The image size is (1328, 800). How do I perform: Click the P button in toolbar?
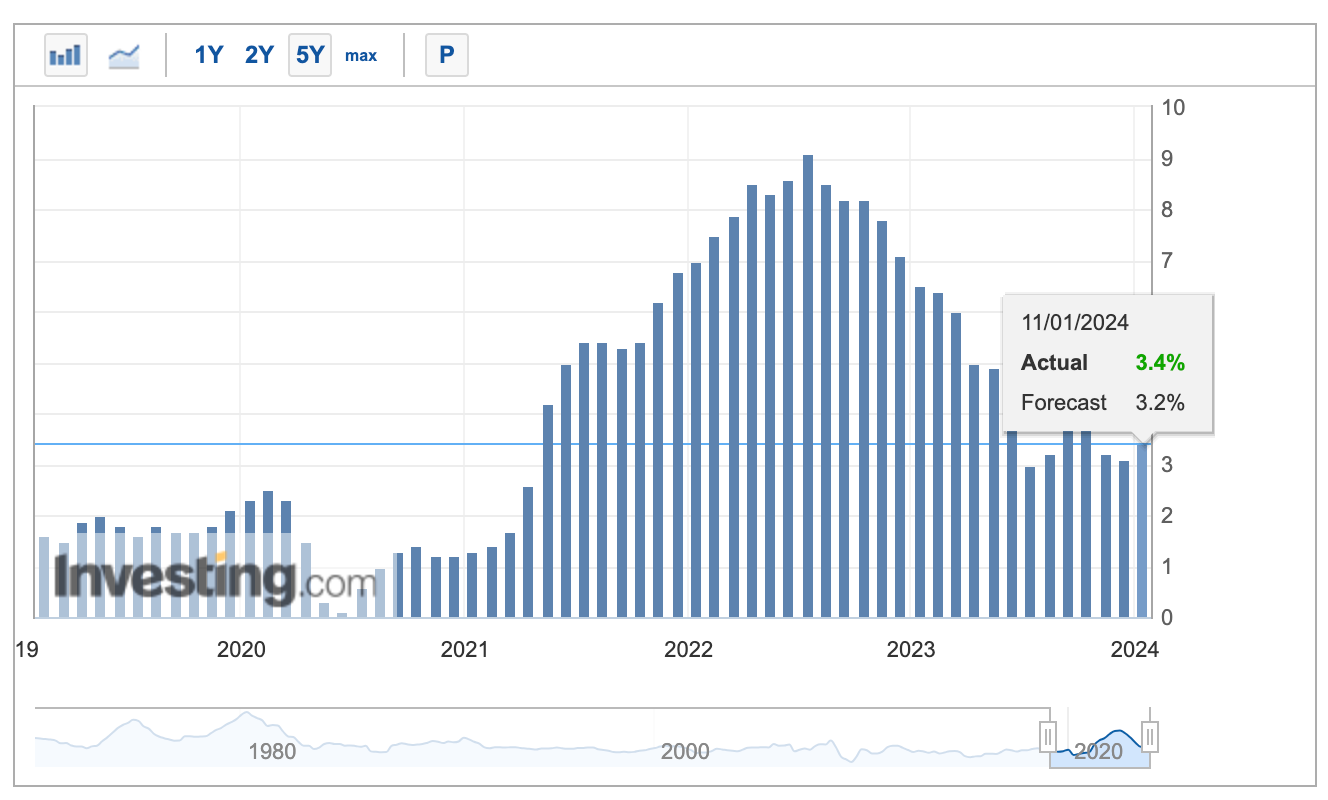pos(447,55)
